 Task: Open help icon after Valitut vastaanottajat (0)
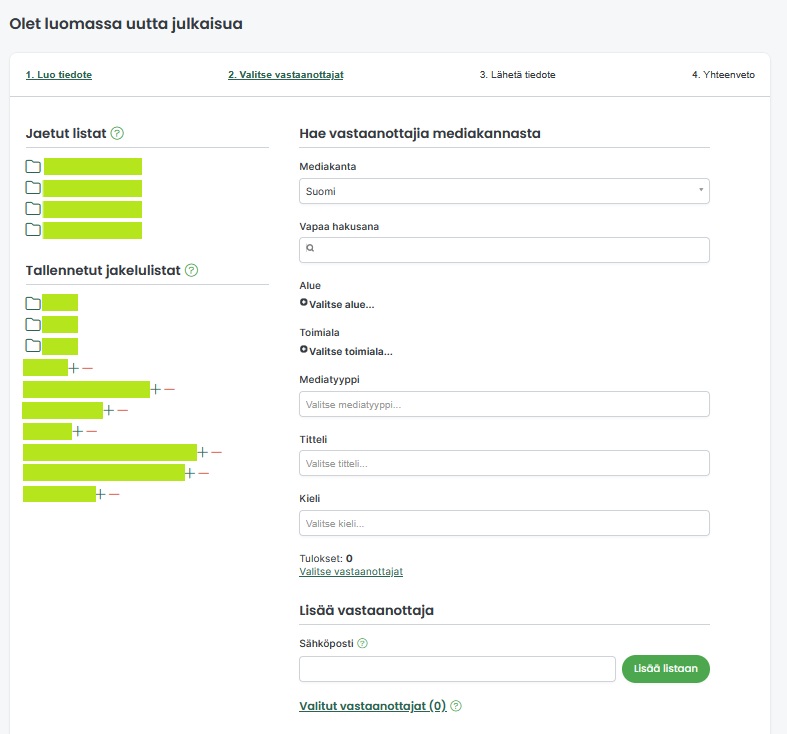tap(456, 706)
